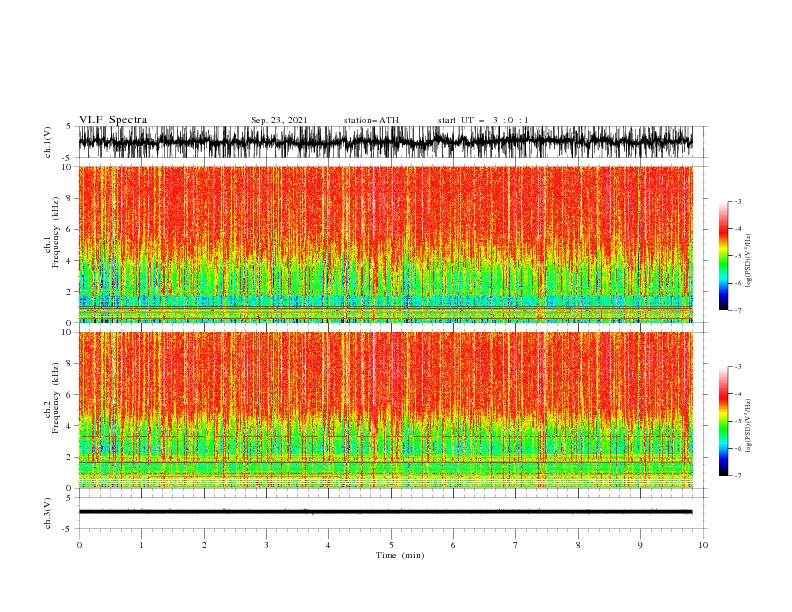Click the "VLF Spectra" plot title
The image size is (792, 612).
pyautogui.click(x=113, y=120)
